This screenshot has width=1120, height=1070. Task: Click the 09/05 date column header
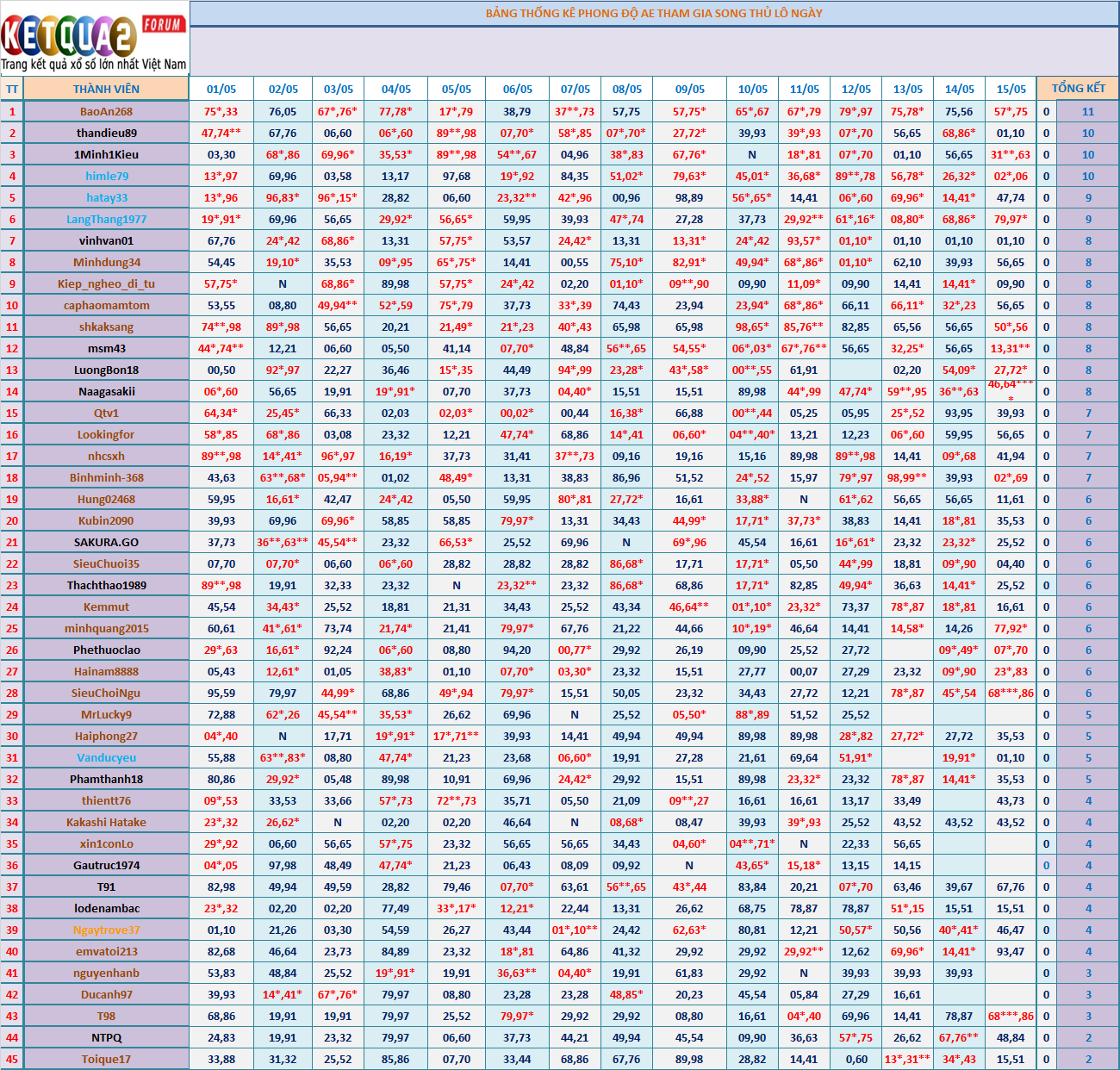[689, 89]
